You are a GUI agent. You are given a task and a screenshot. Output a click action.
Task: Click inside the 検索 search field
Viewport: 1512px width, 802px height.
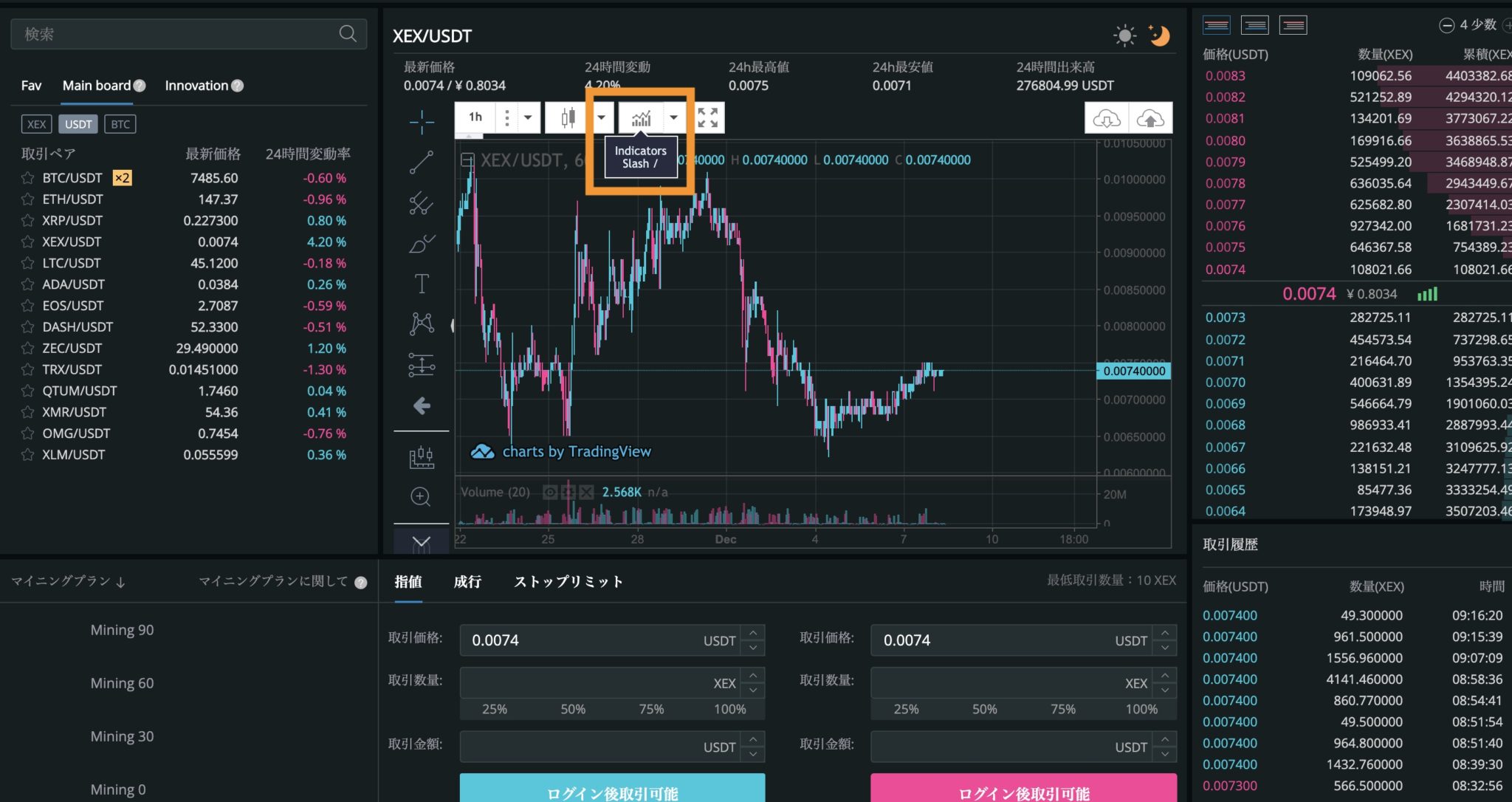[x=185, y=33]
